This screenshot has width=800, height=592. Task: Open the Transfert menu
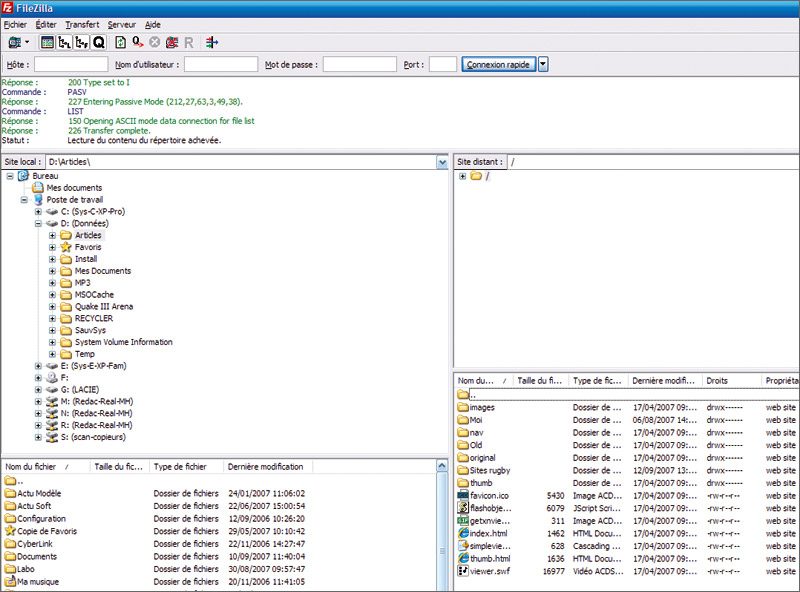[82, 24]
